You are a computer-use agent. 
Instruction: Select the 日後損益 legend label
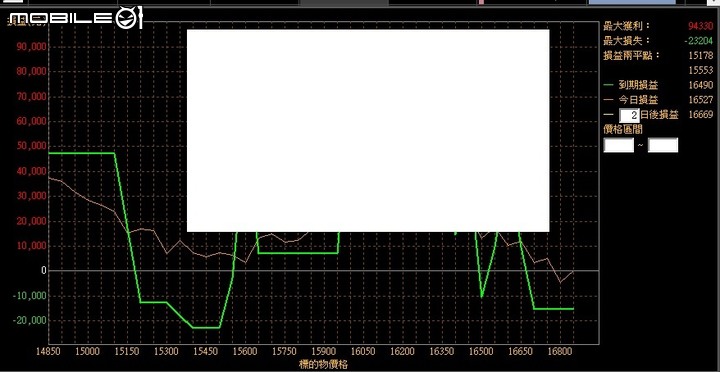click(x=659, y=115)
